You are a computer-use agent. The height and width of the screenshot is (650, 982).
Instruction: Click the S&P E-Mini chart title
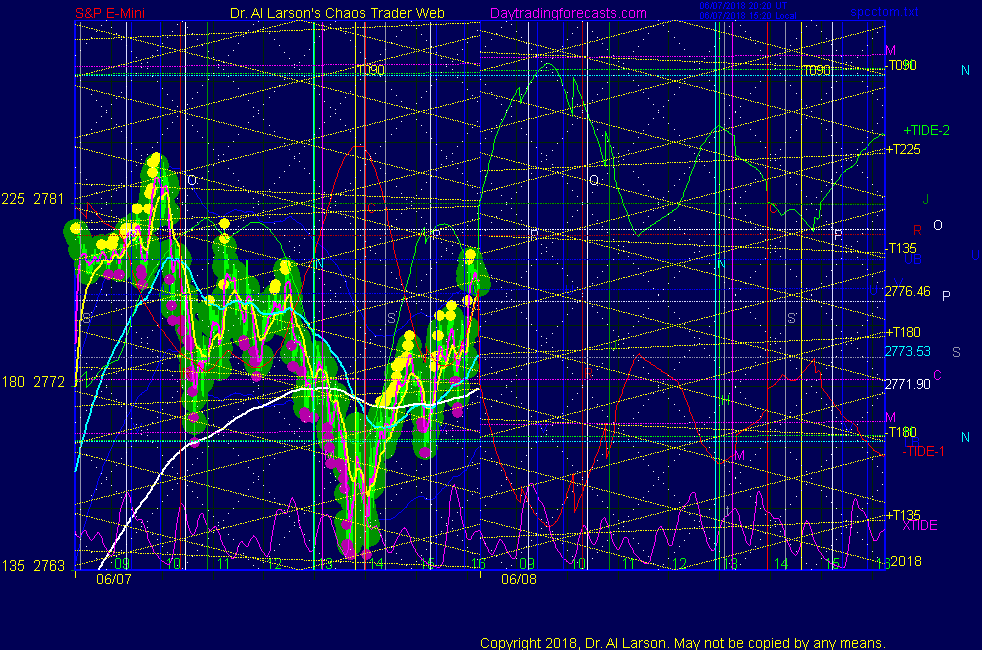tap(110, 13)
